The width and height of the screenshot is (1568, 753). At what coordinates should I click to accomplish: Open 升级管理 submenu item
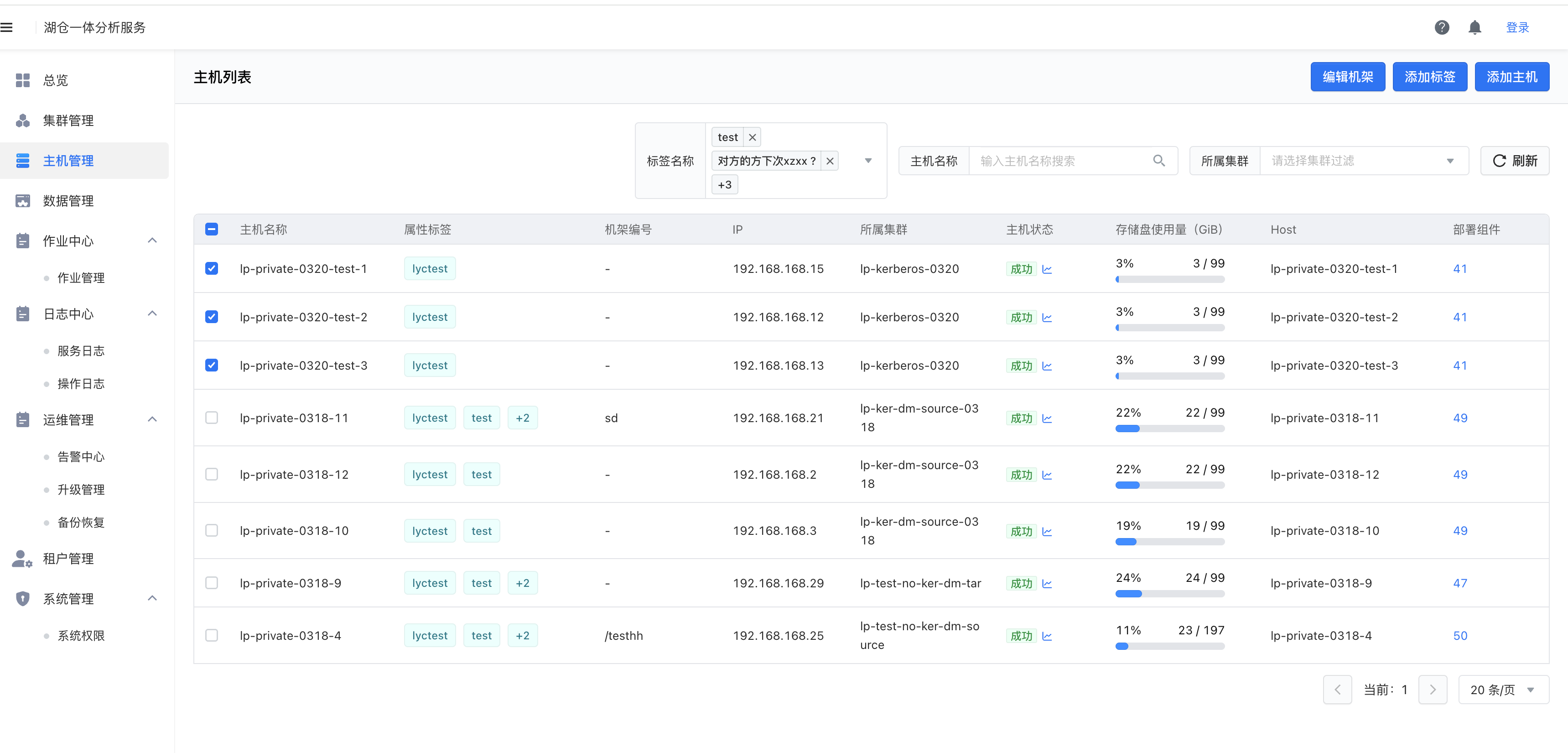81,490
